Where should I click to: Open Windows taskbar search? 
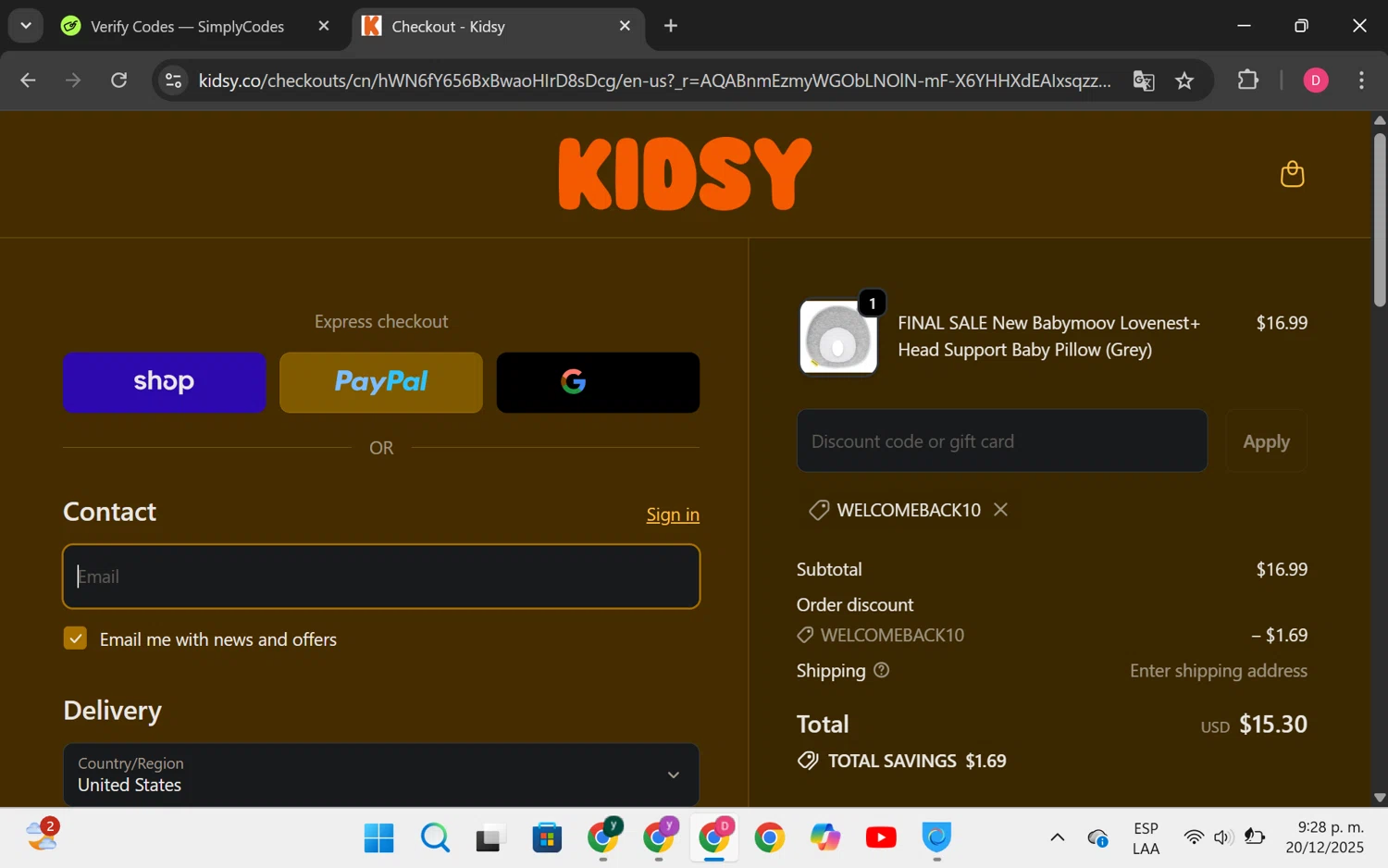tap(435, 837)
